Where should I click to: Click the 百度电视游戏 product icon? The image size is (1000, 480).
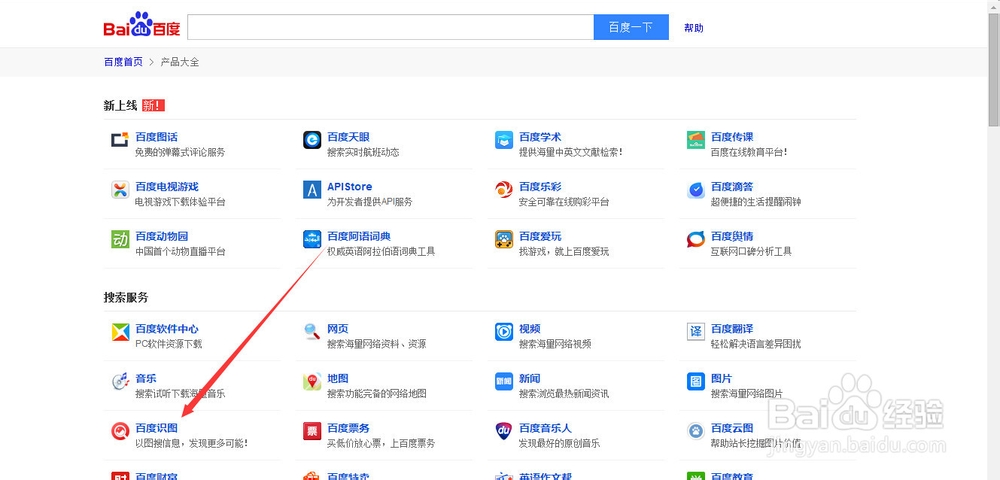[120, 189]
